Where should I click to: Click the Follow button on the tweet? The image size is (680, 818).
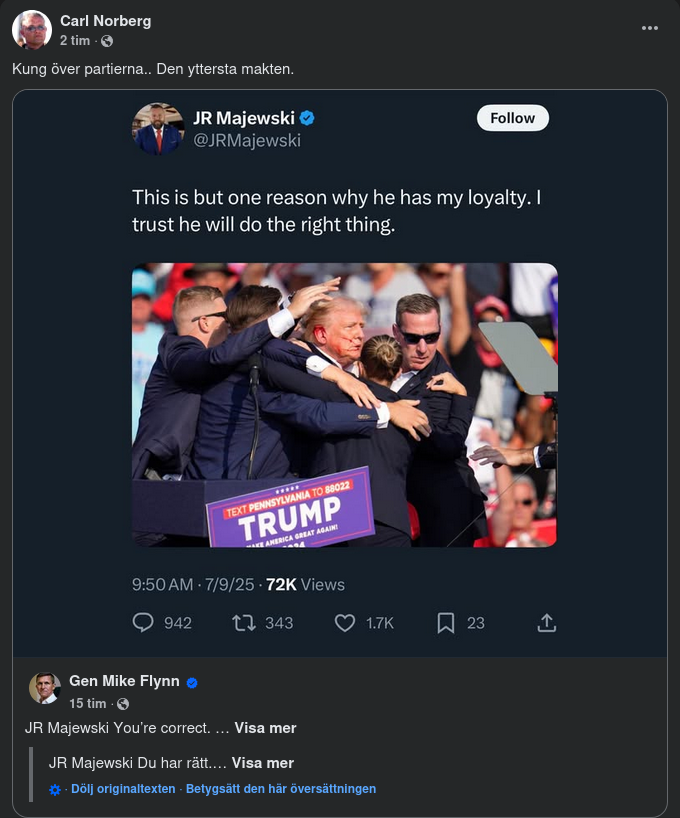pos(512,118)
